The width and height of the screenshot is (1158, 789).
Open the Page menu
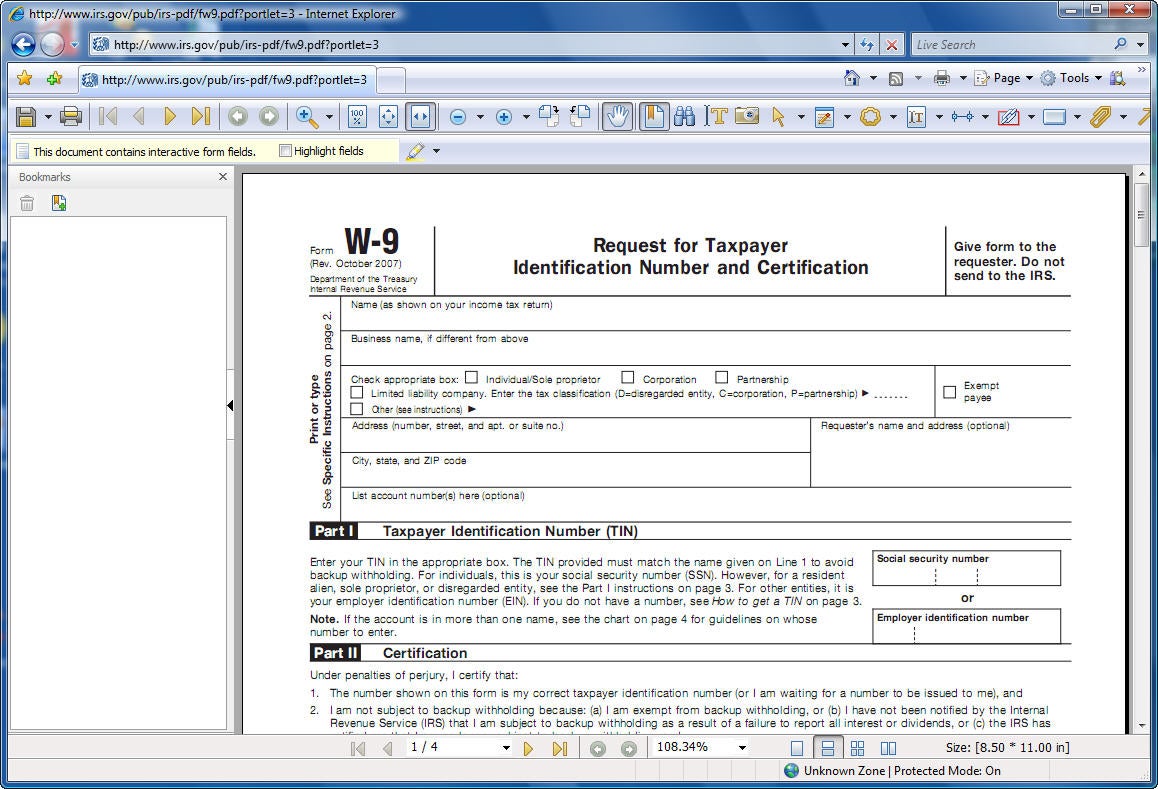[1004, 78]
